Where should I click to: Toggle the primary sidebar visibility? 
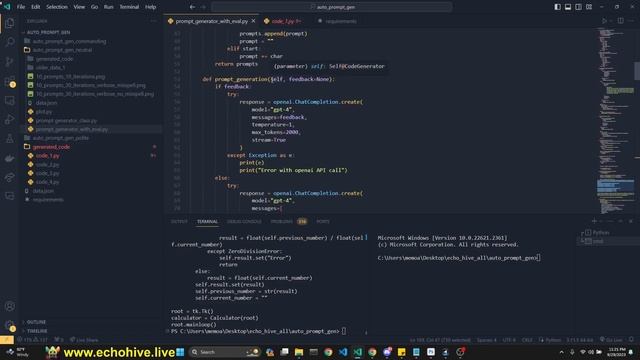pos(558,7)
